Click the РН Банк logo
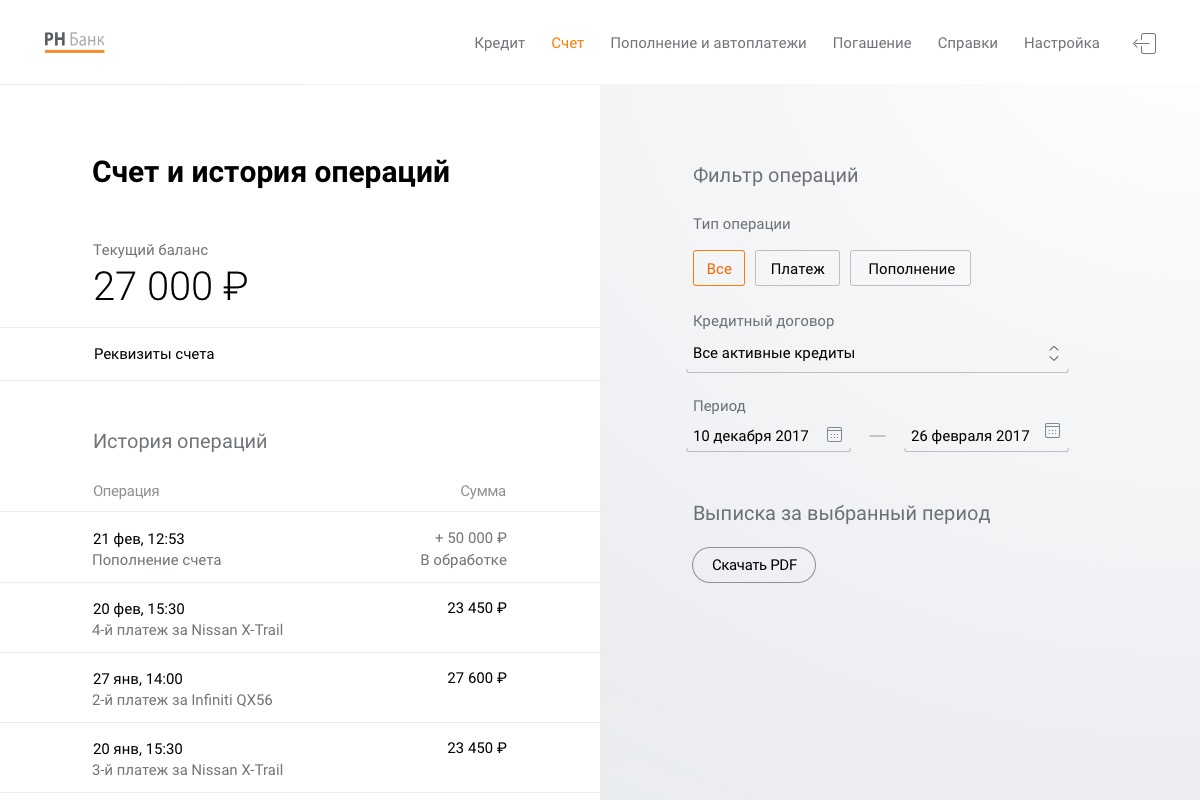 coord(74,41)
